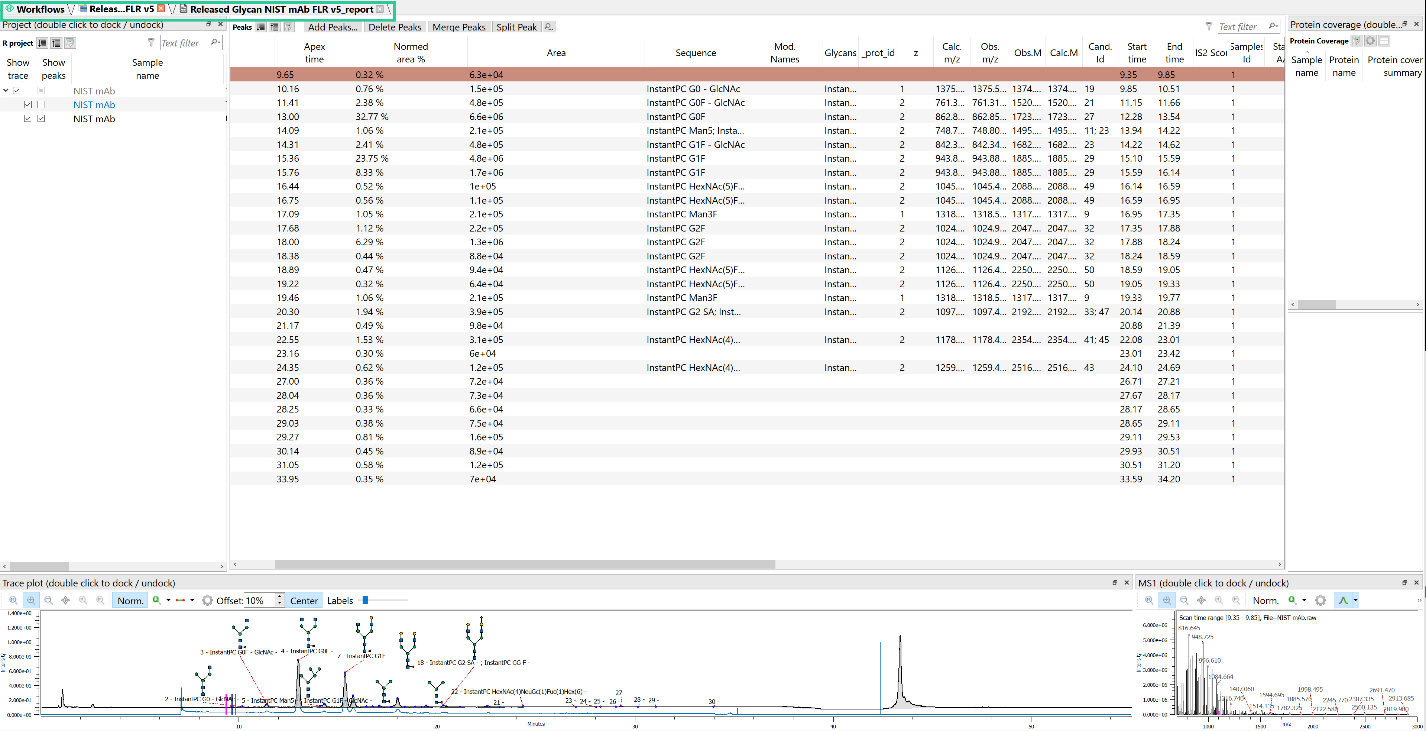Open search options dropdown in peaks table filter
The image size is (1426, 731).
1273,27
